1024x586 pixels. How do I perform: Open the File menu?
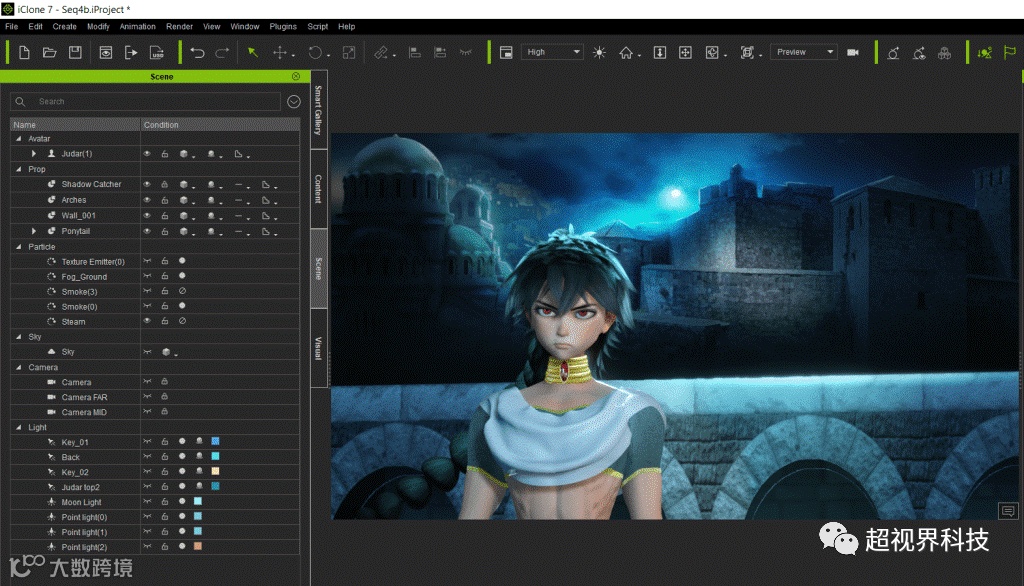(12, 27)
